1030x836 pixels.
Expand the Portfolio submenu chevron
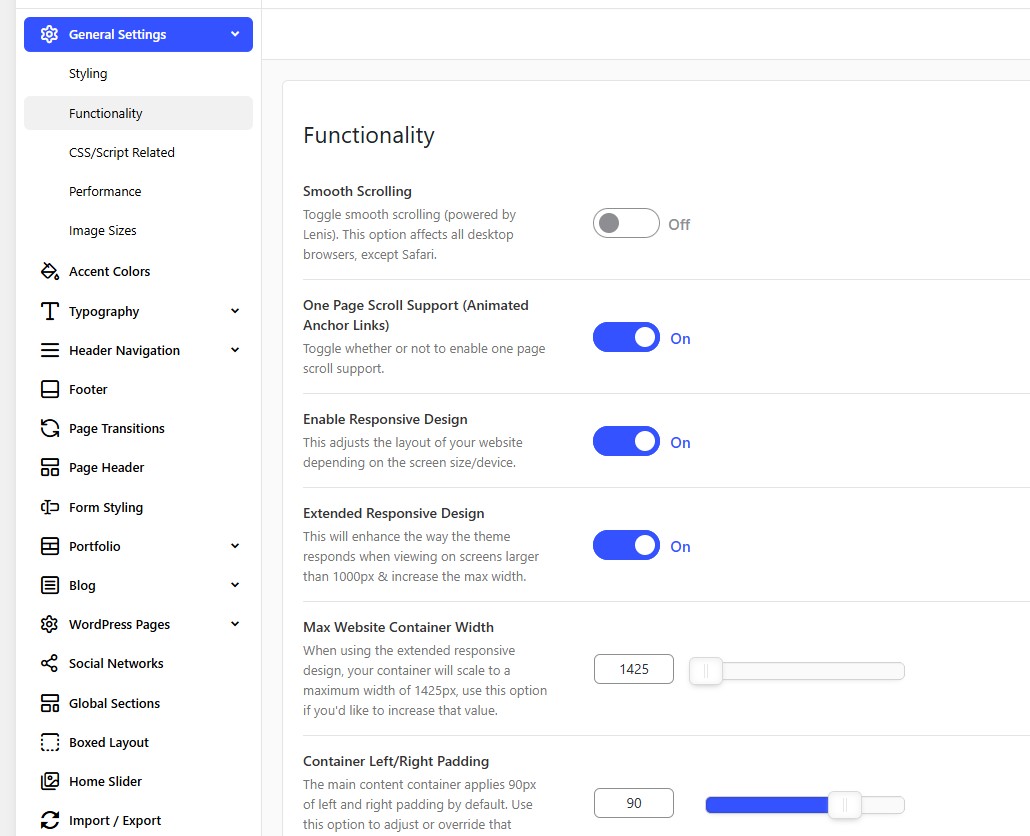pyautogui.click(x=235, y=546)
